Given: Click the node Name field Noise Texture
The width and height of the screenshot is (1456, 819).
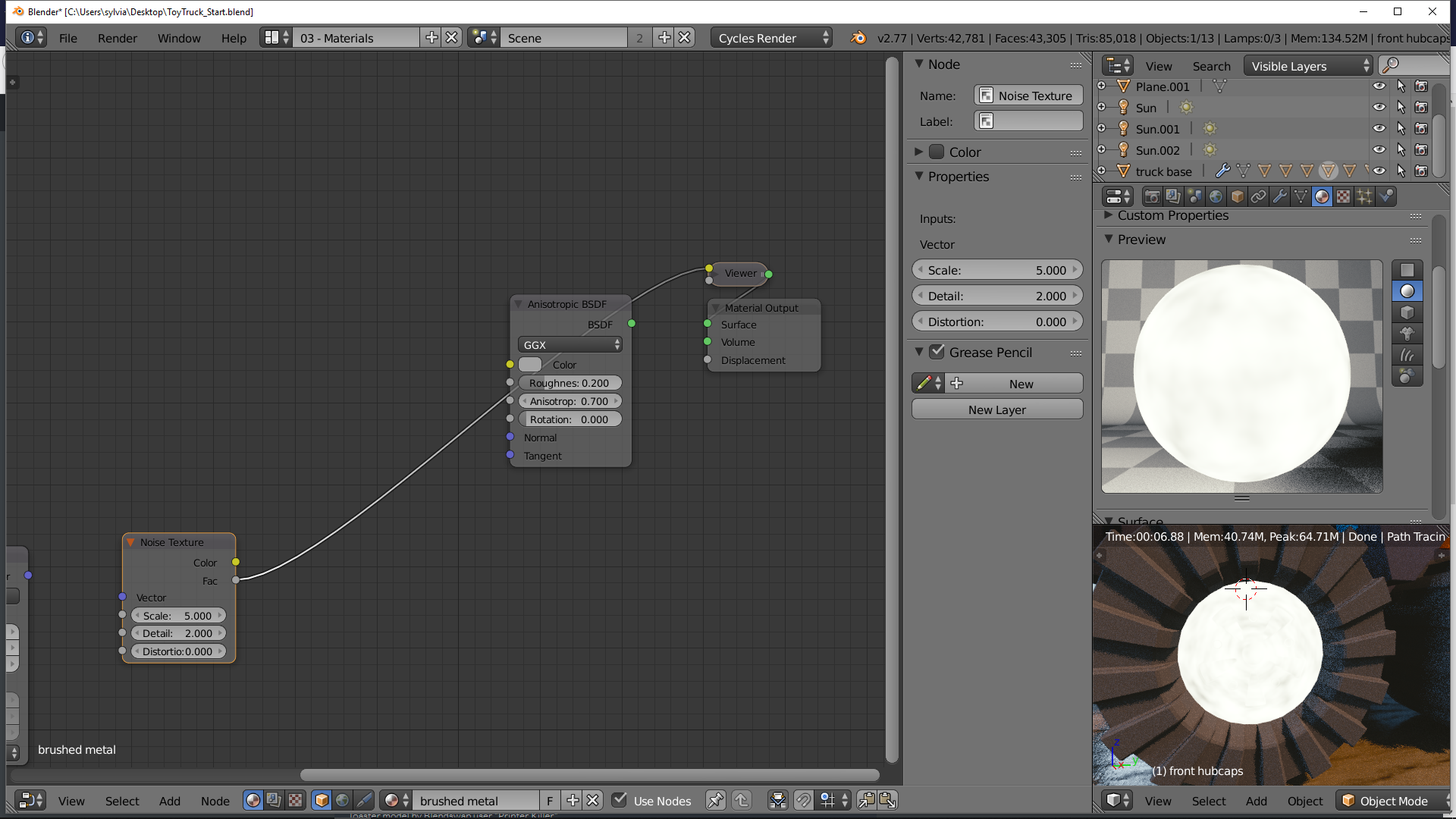Looking at the screenshot, I should (1028, 96).
